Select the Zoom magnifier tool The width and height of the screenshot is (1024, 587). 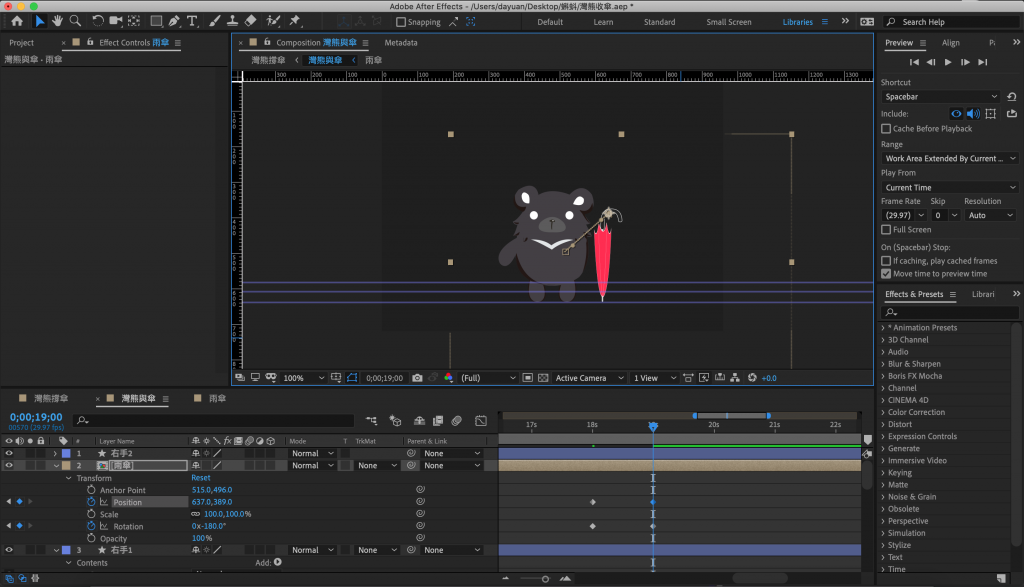tap(75, 21)
